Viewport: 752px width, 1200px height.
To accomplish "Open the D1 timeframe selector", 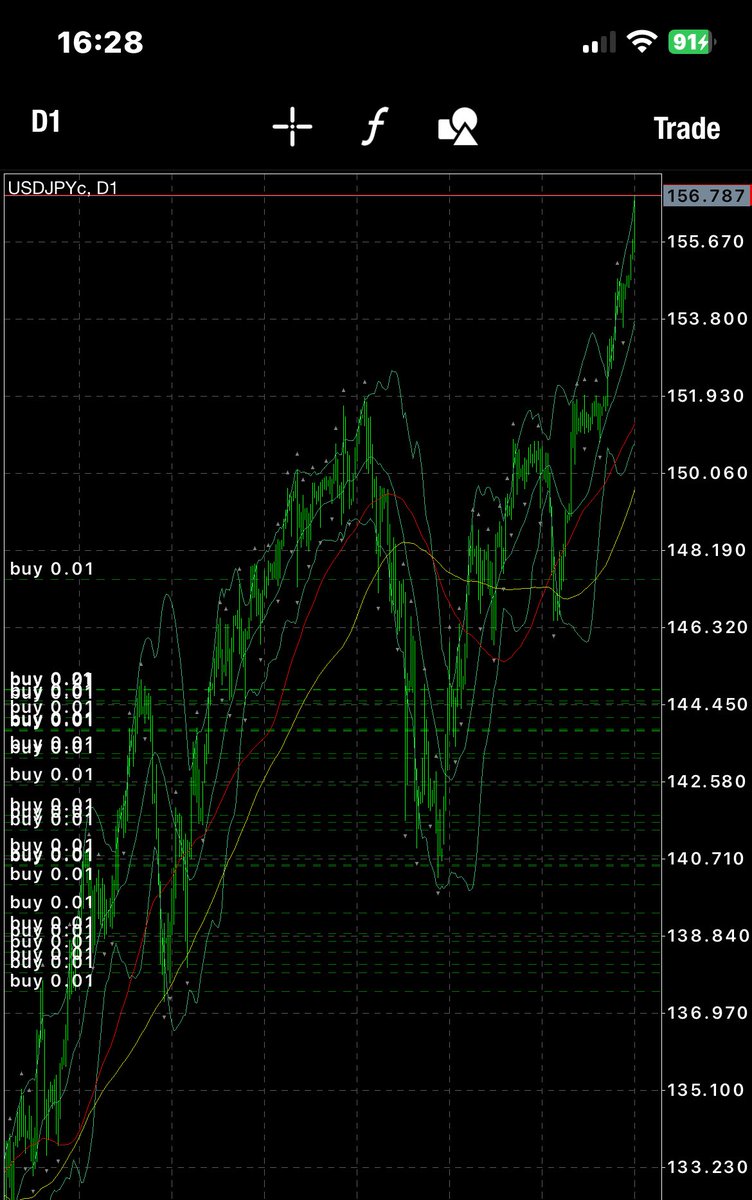I will pos(46,123).
